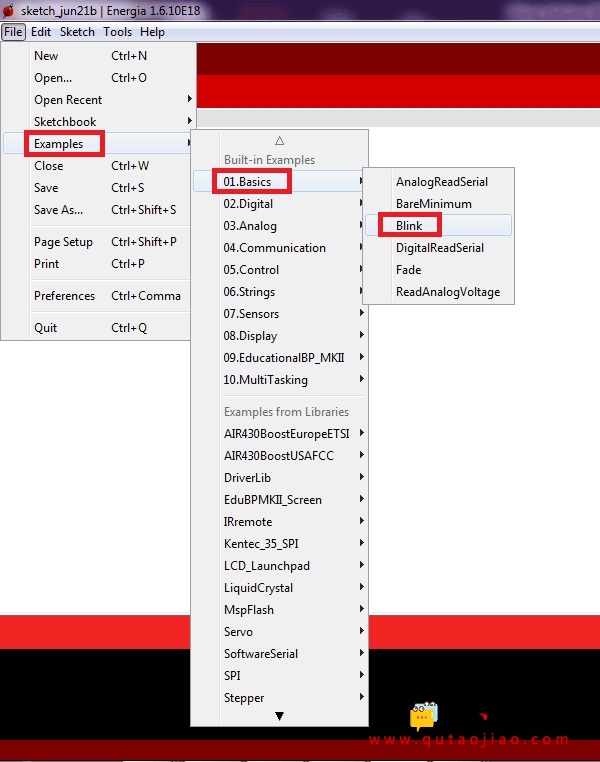This screenshot has width=600, height=762.
Task: Choose Save from the File menu
Action: tap(97, 188)
